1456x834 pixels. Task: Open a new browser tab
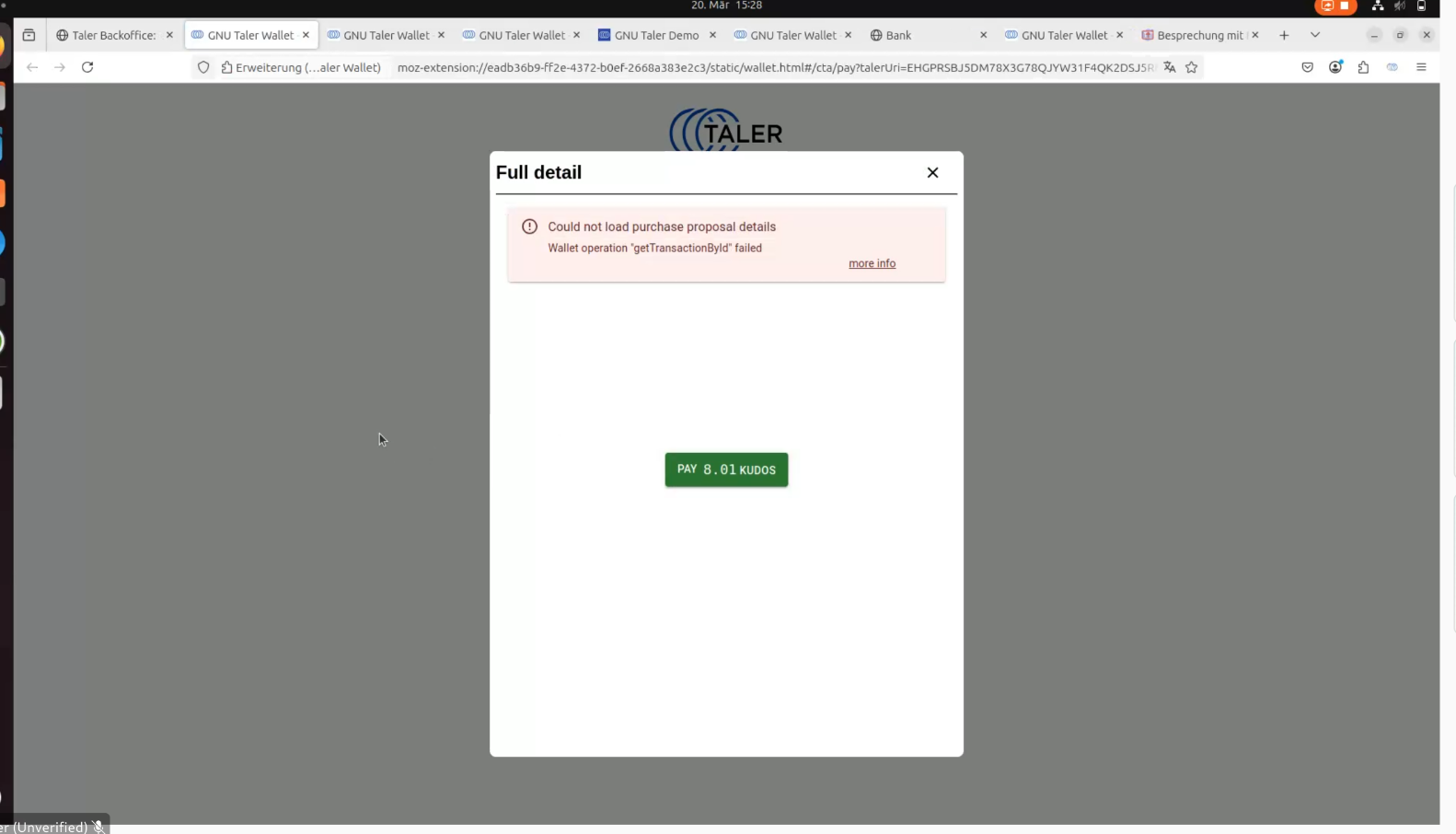click(1284, 35)
